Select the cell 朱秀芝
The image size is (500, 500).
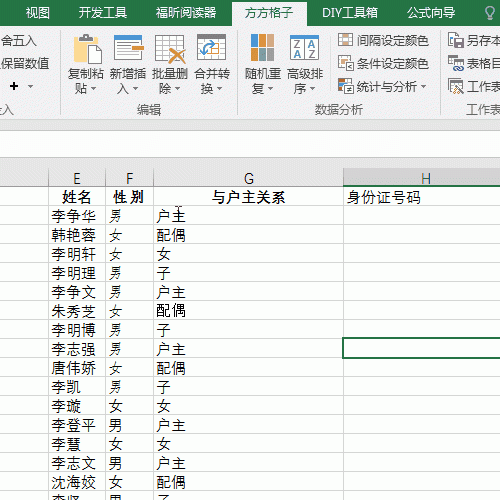tap(77, 311)
